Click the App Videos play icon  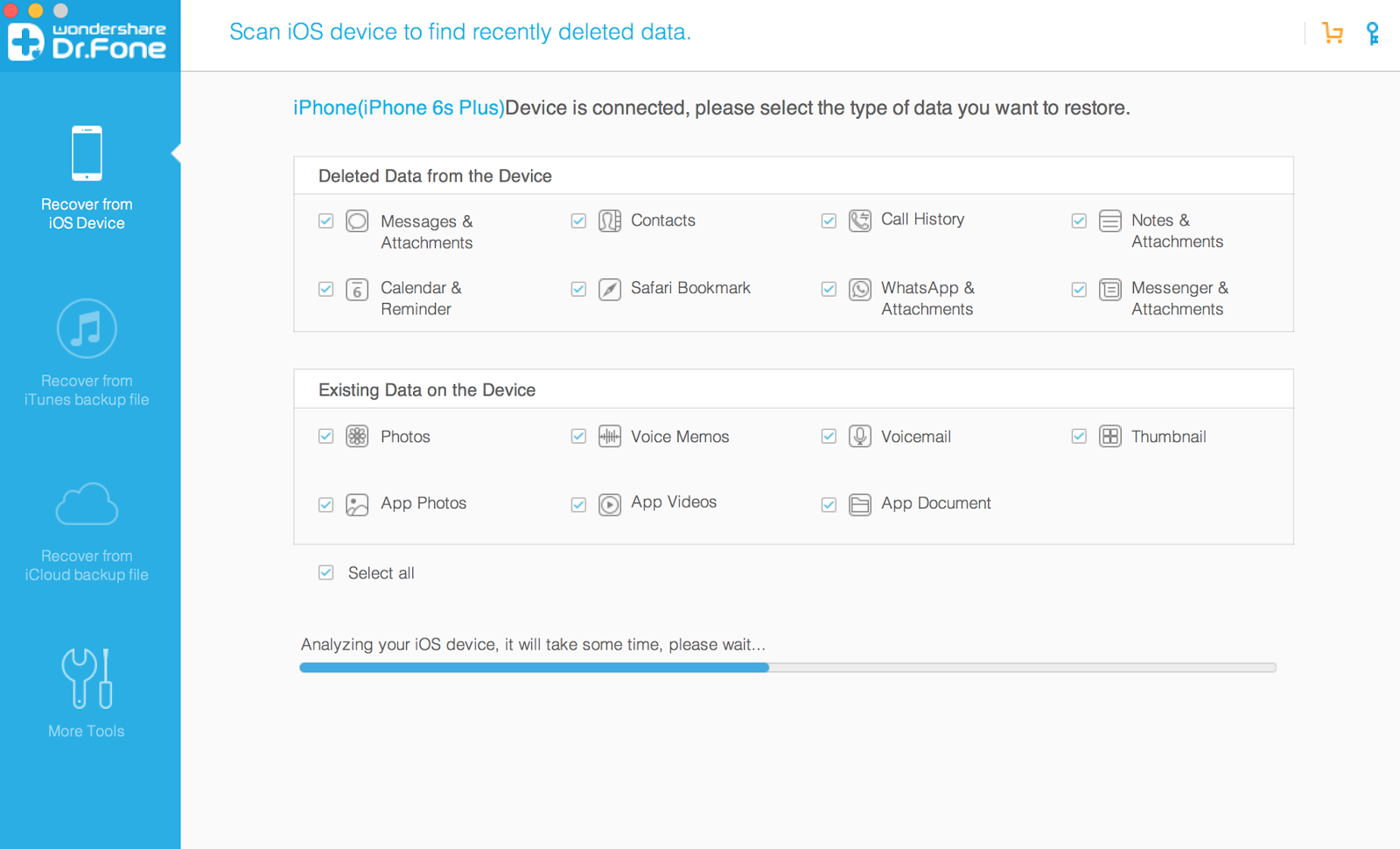click(610, 504)
